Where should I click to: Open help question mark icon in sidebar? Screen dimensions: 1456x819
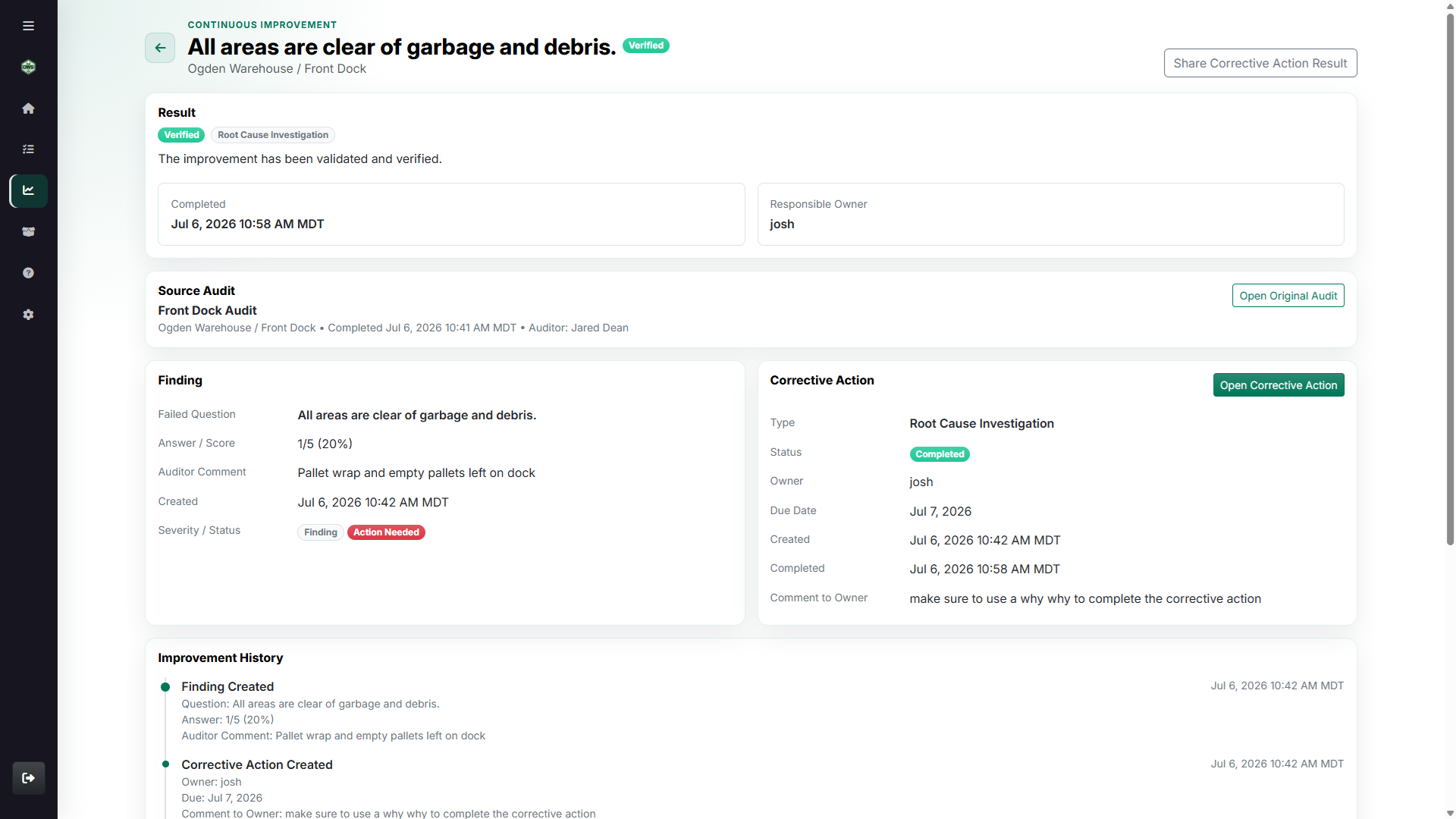pyautogui.click(x=28, y=273)
